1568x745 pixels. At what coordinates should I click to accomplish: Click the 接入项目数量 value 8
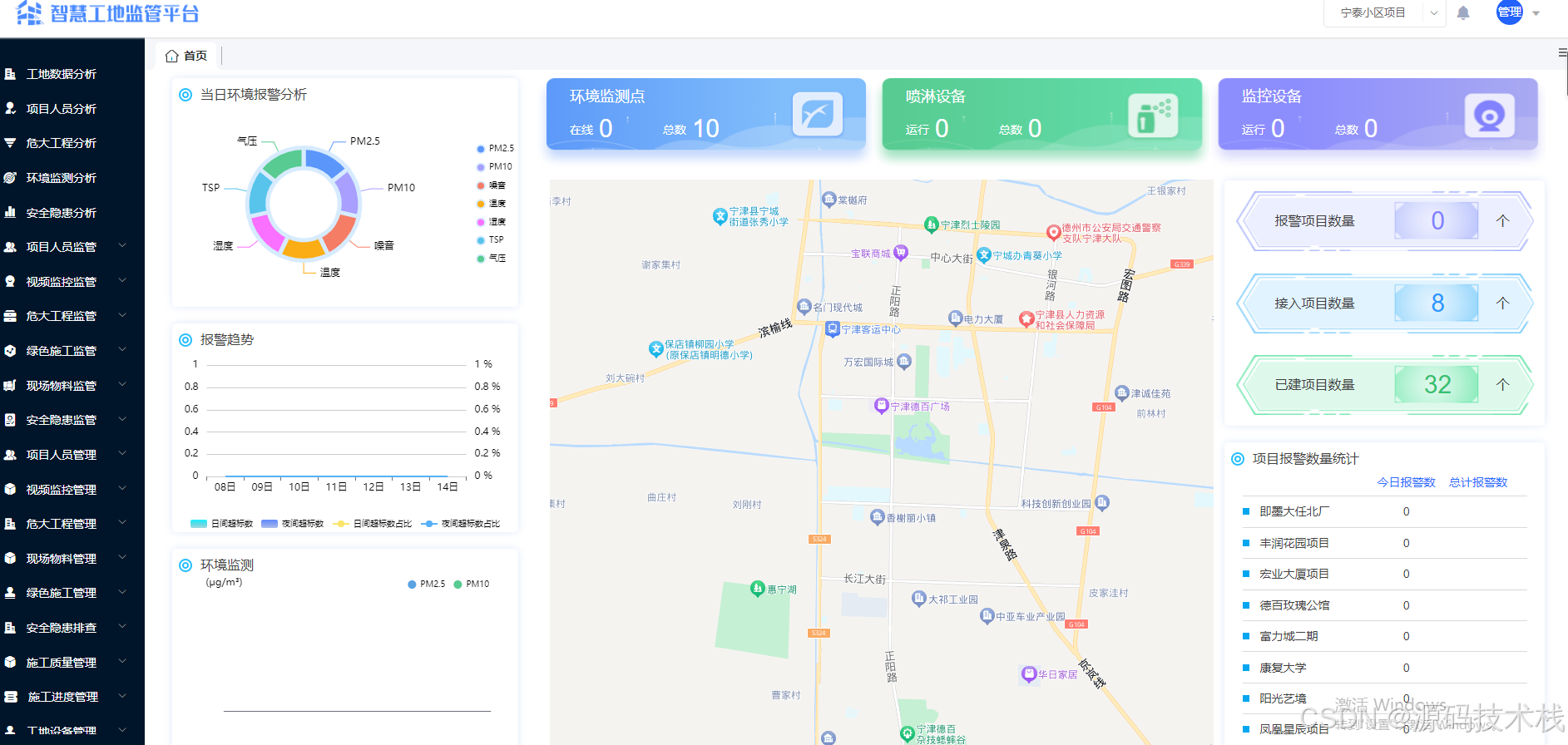pos(1437,303)
